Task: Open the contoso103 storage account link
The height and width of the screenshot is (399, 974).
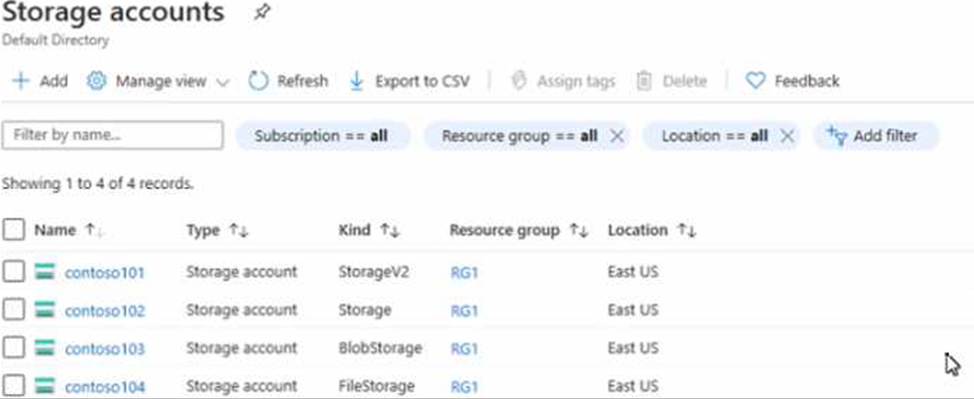Action: point(104,349)
